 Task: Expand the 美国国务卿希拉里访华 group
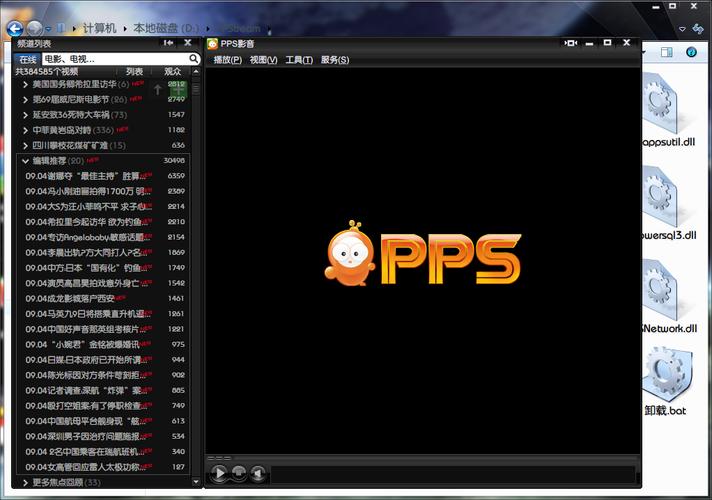tap(25, 84)
